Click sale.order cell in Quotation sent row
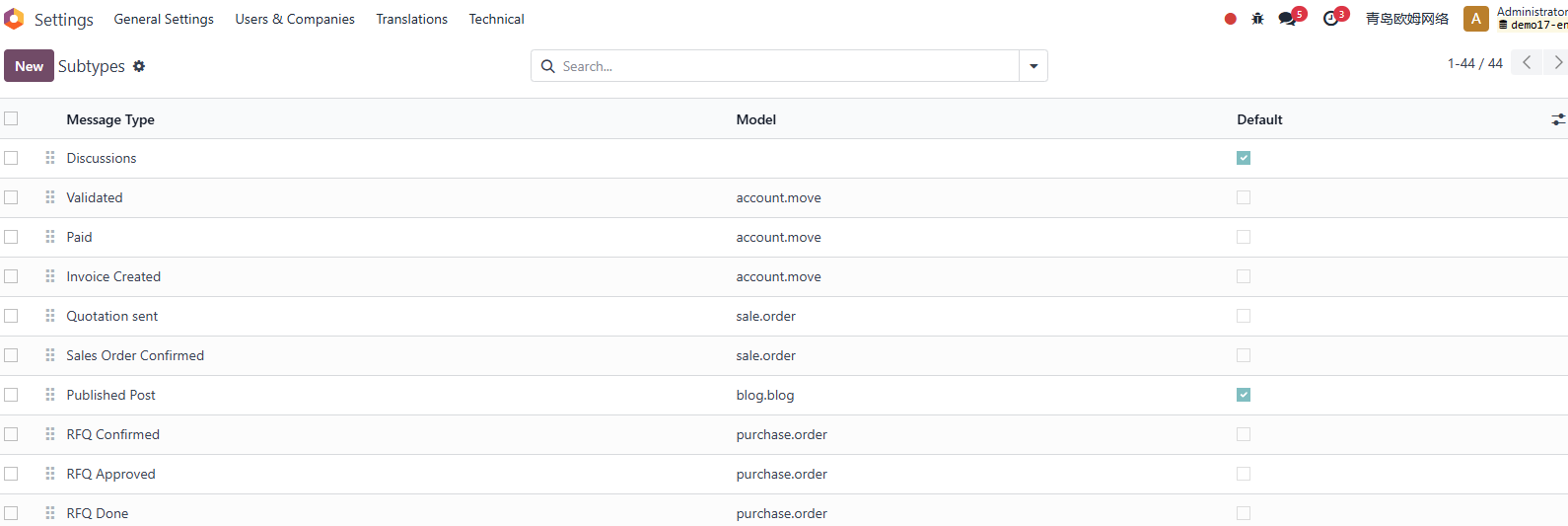1568x526 pixels. click(x=766, y=316)
